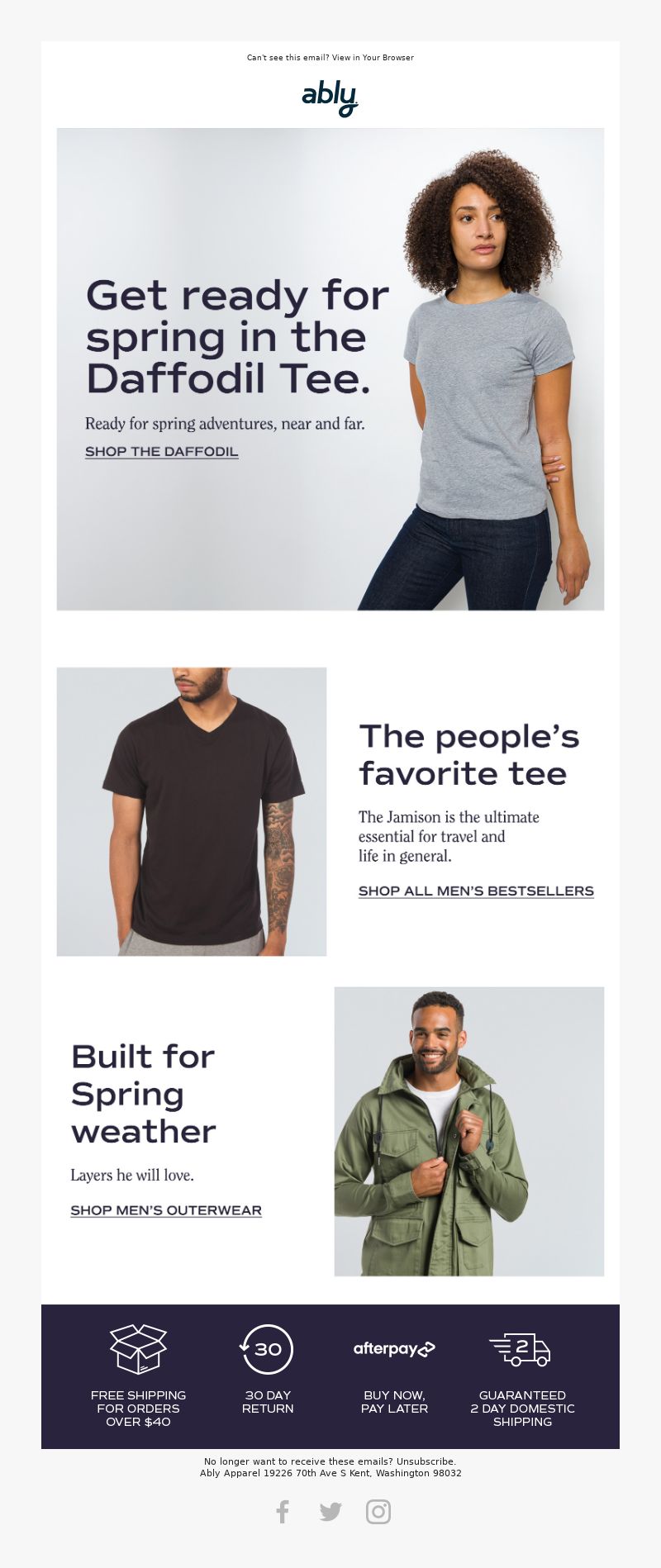
Task: Click the black V-neck tee photo
Action: tap(192, 812)
